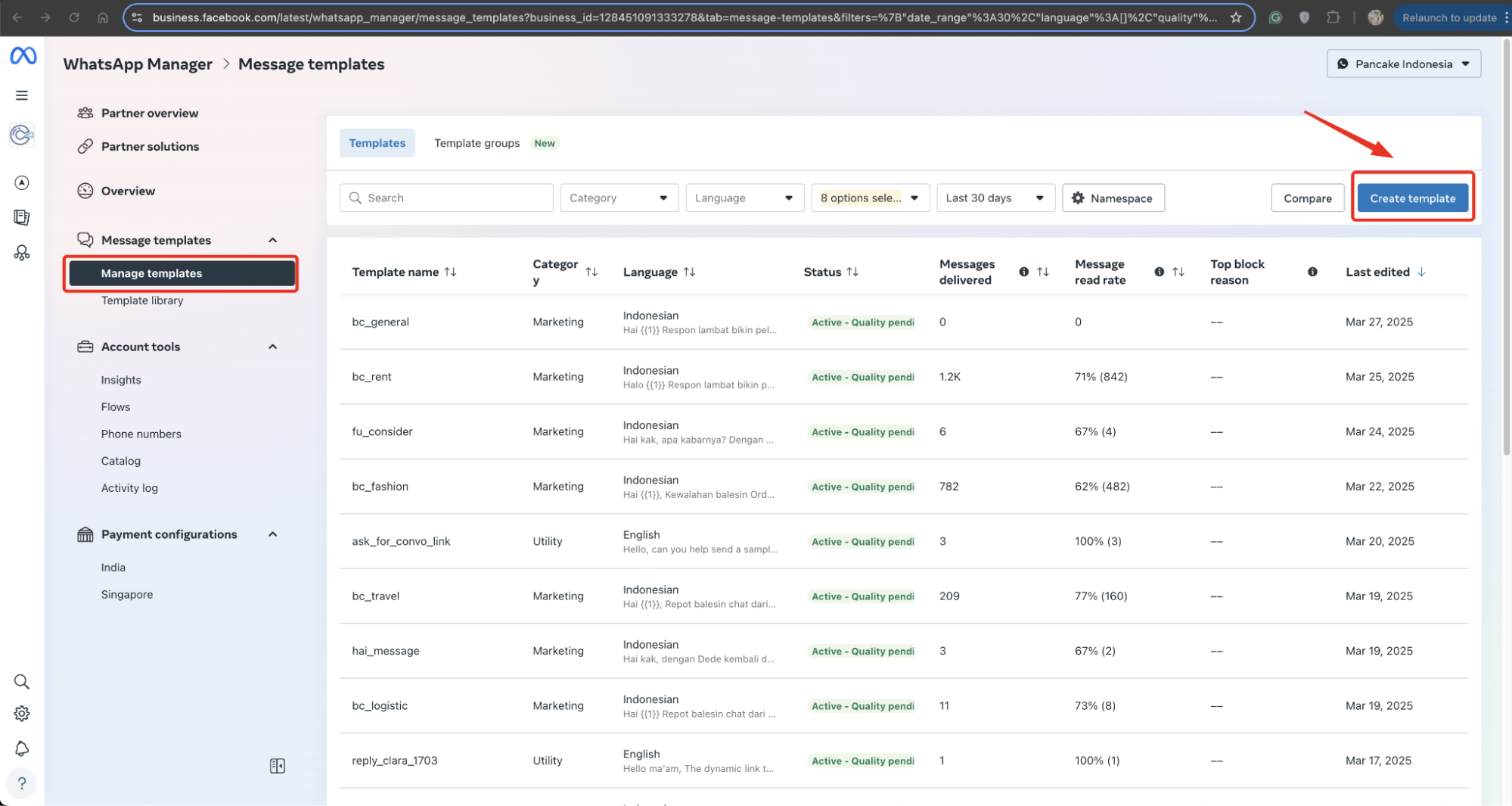Image resolution: width=1512 pixels, height=806 pixels.
Task: Click the search magnifier icon in left rail
Action: (22, 682)
